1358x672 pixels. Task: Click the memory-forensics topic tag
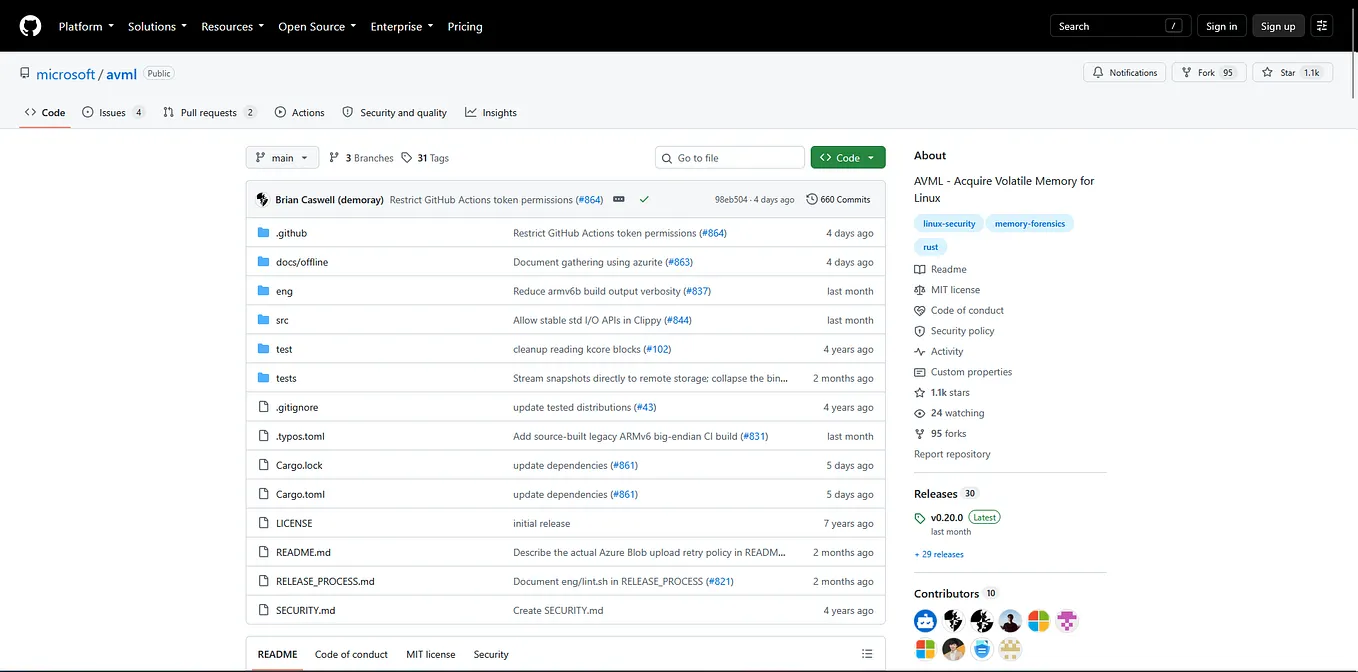pos(1030,224)
